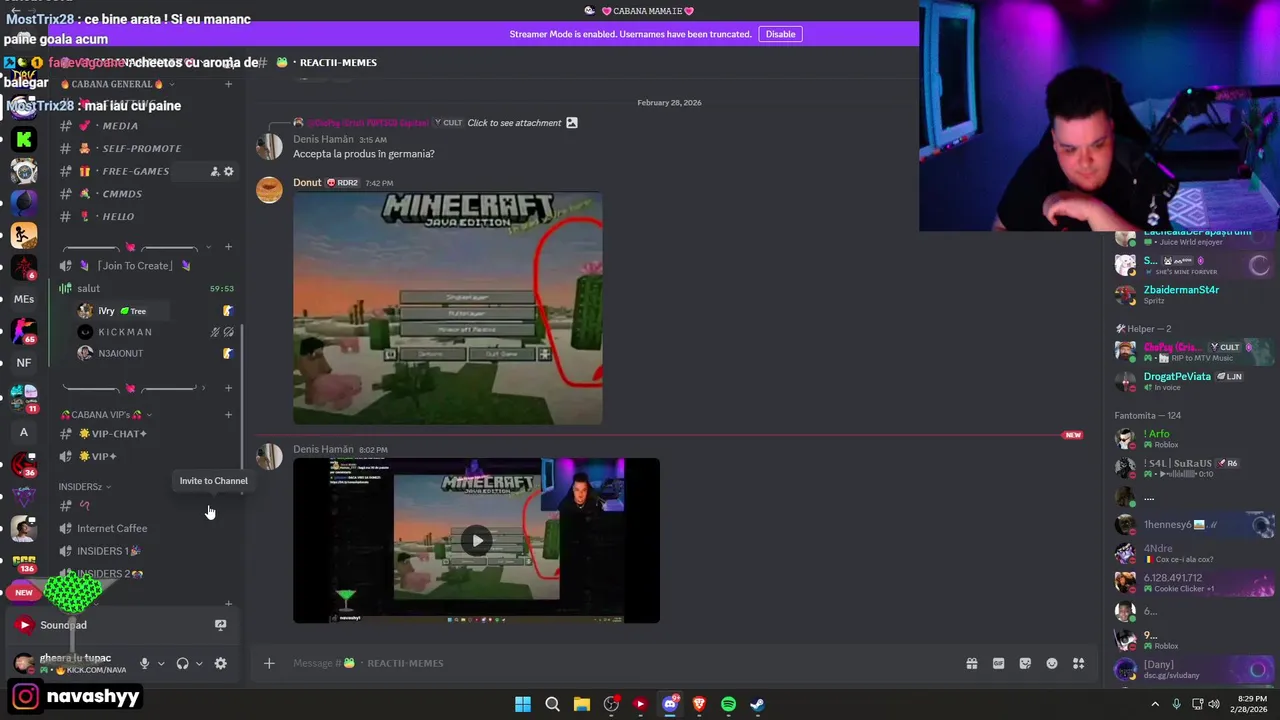Open Steam from taskbar
This screenshot has height=720, width=1280.
(757, 704)
